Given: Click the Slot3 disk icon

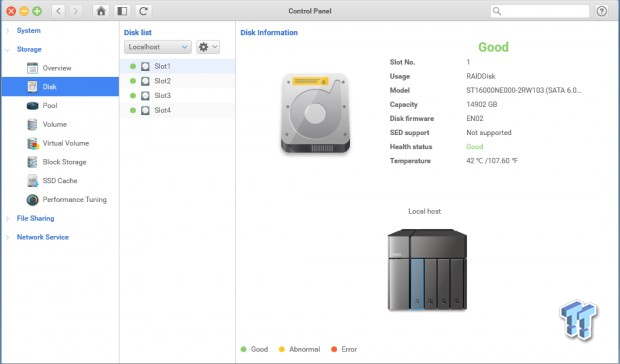Looking at the screenshot, I should coord(146,96).
